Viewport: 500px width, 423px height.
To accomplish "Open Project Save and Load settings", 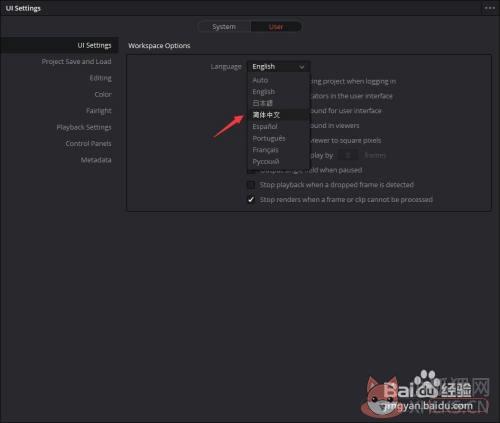I will (x=76, y=62).
